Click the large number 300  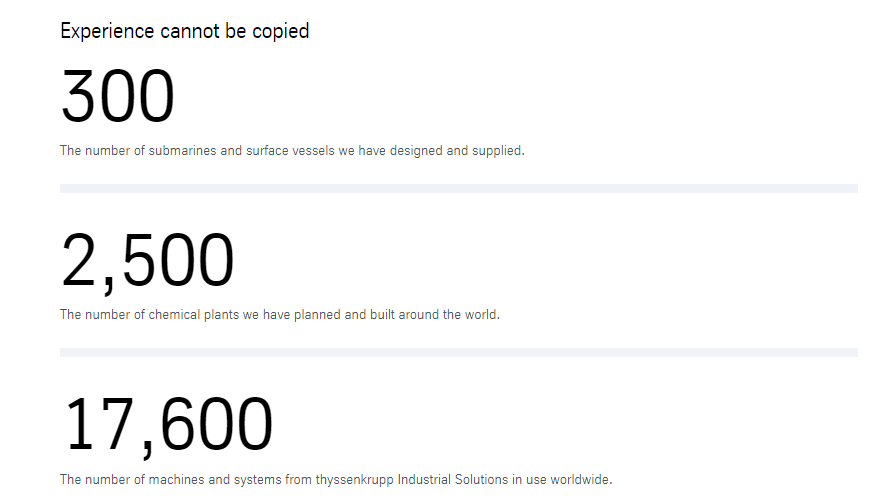(x=117, y=95)
